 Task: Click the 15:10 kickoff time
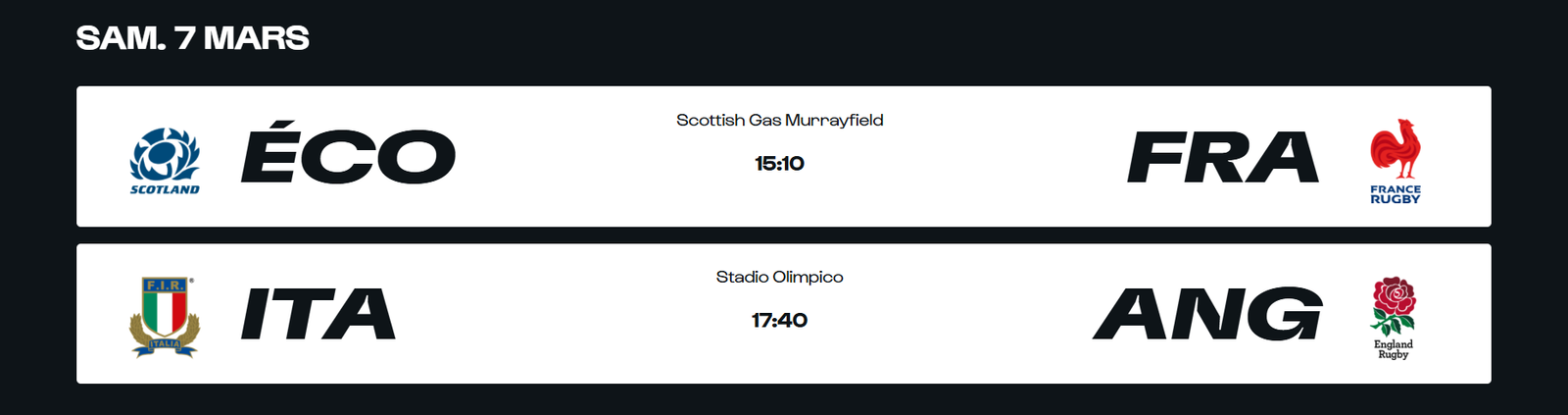click(779, 164)
